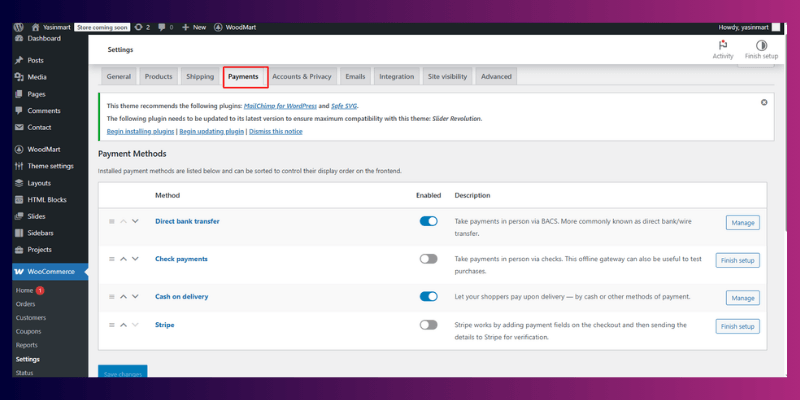Open the WooCommerce sidebar menu

pyautogui.click(x=50, y=271)
